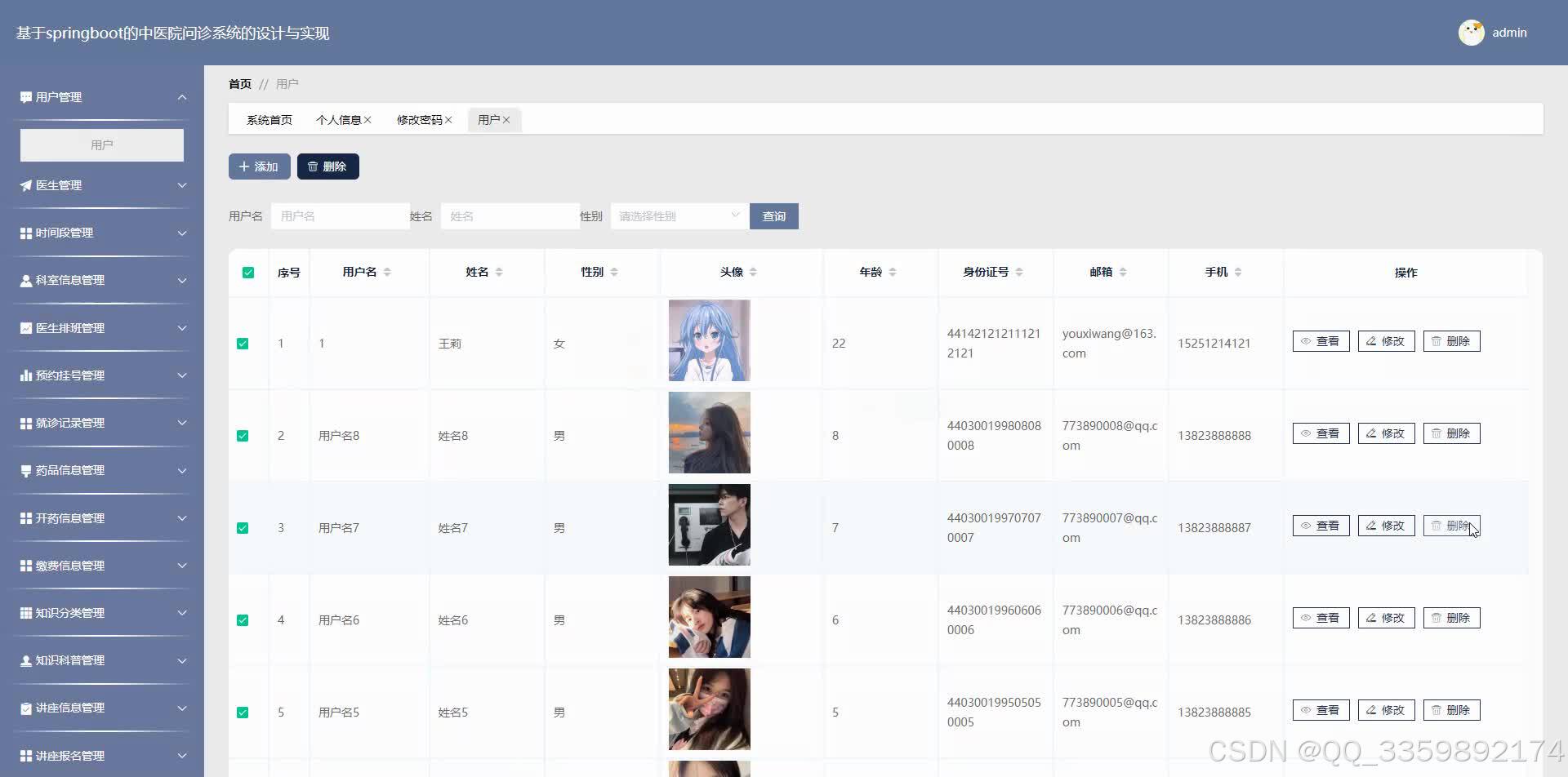
Task: Click the 讲座信息管理 clipboard icon
Action: 26,708
